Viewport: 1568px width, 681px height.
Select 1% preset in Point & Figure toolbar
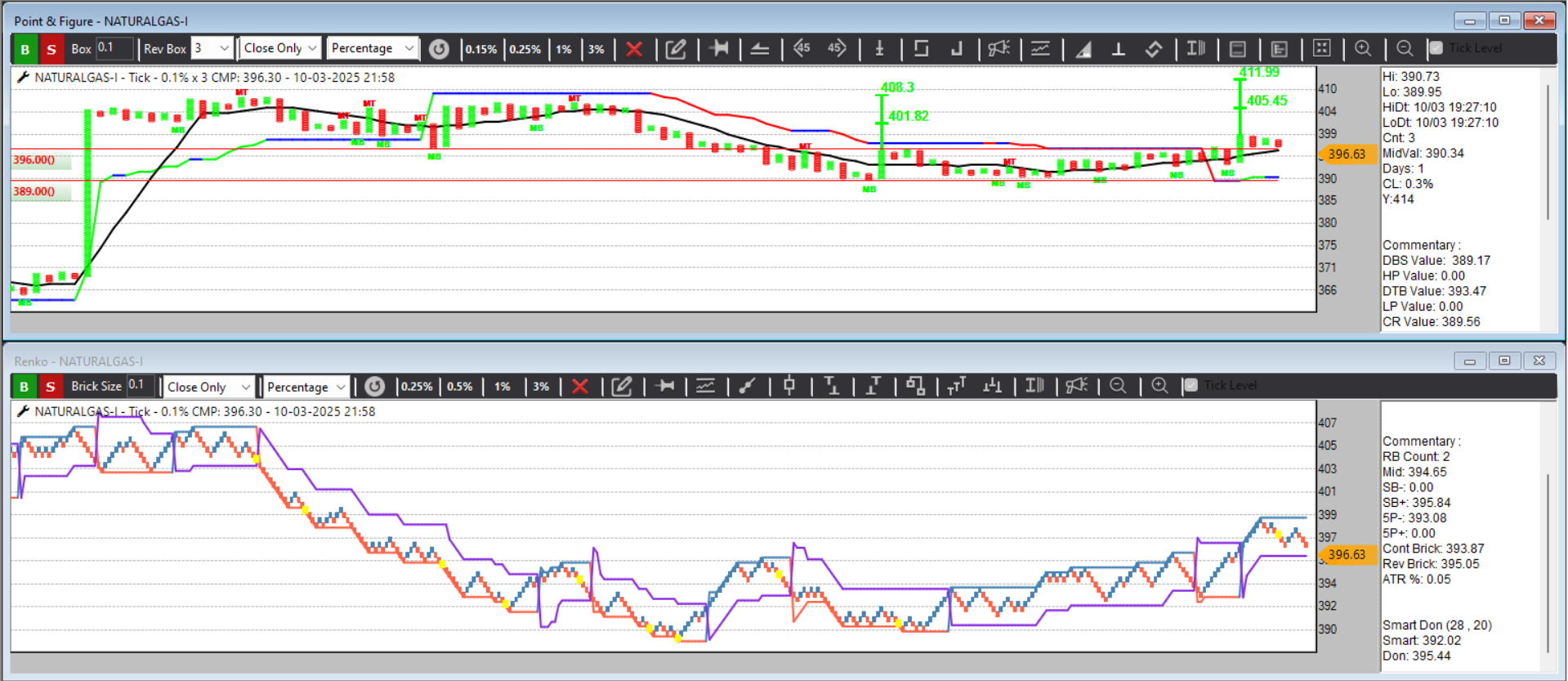pyautogui.click(x=564, y=49)
